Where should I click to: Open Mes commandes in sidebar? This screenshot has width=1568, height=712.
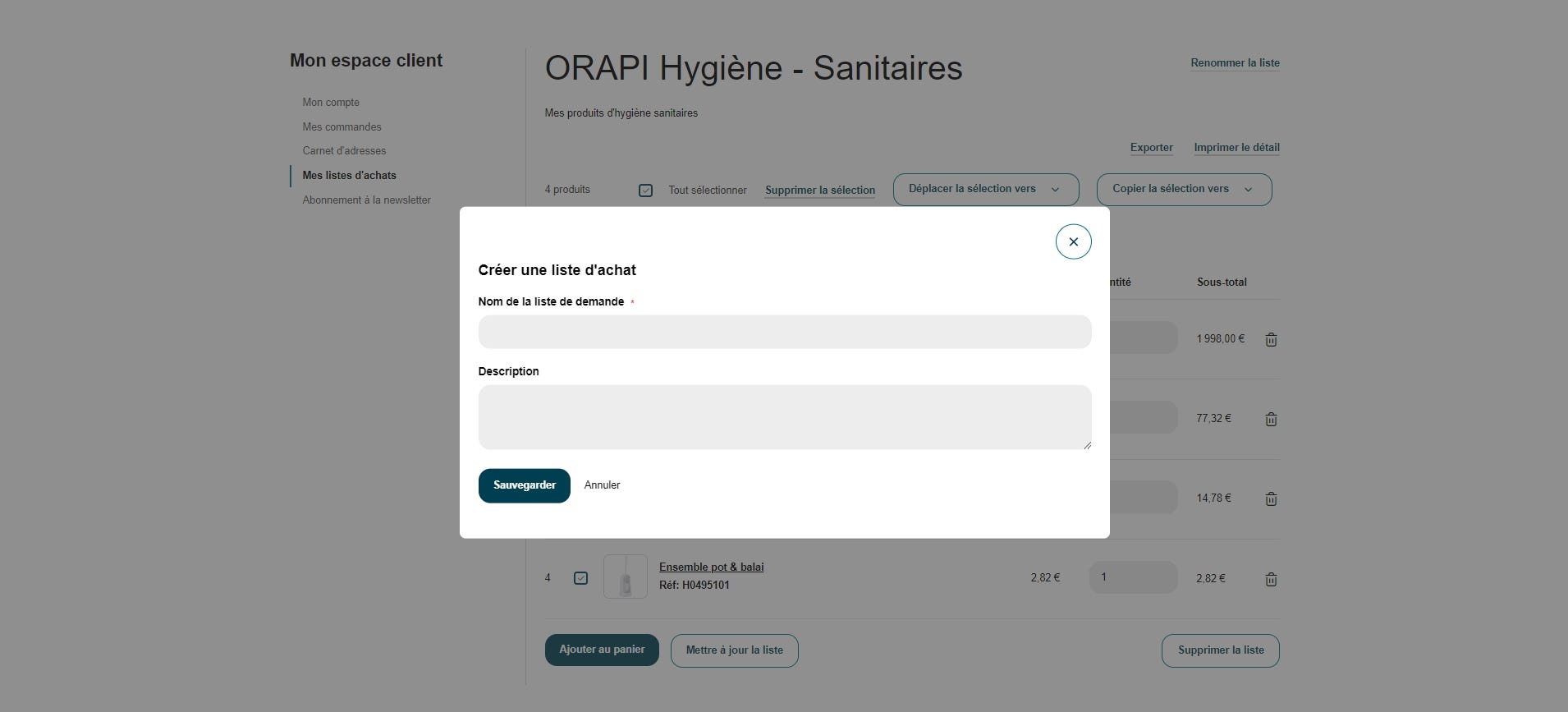[342, 127]
